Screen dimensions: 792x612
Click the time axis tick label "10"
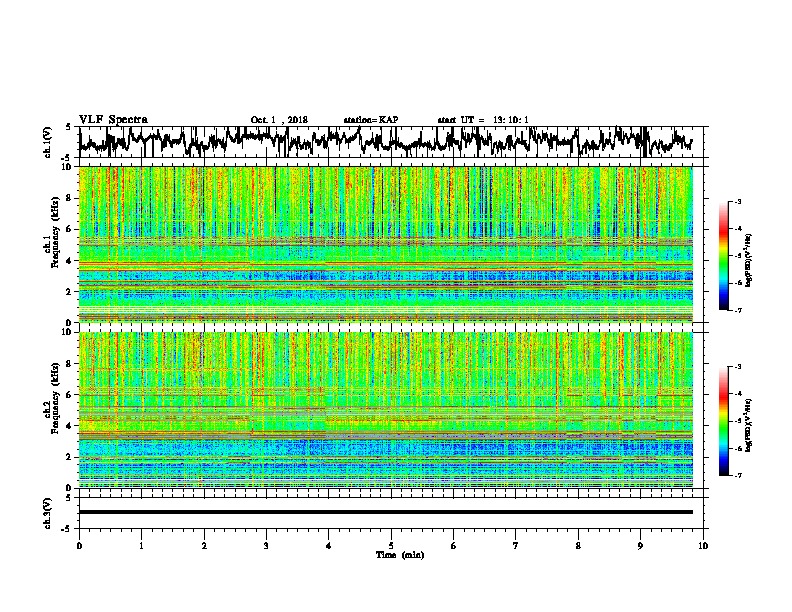click(703, 546)
